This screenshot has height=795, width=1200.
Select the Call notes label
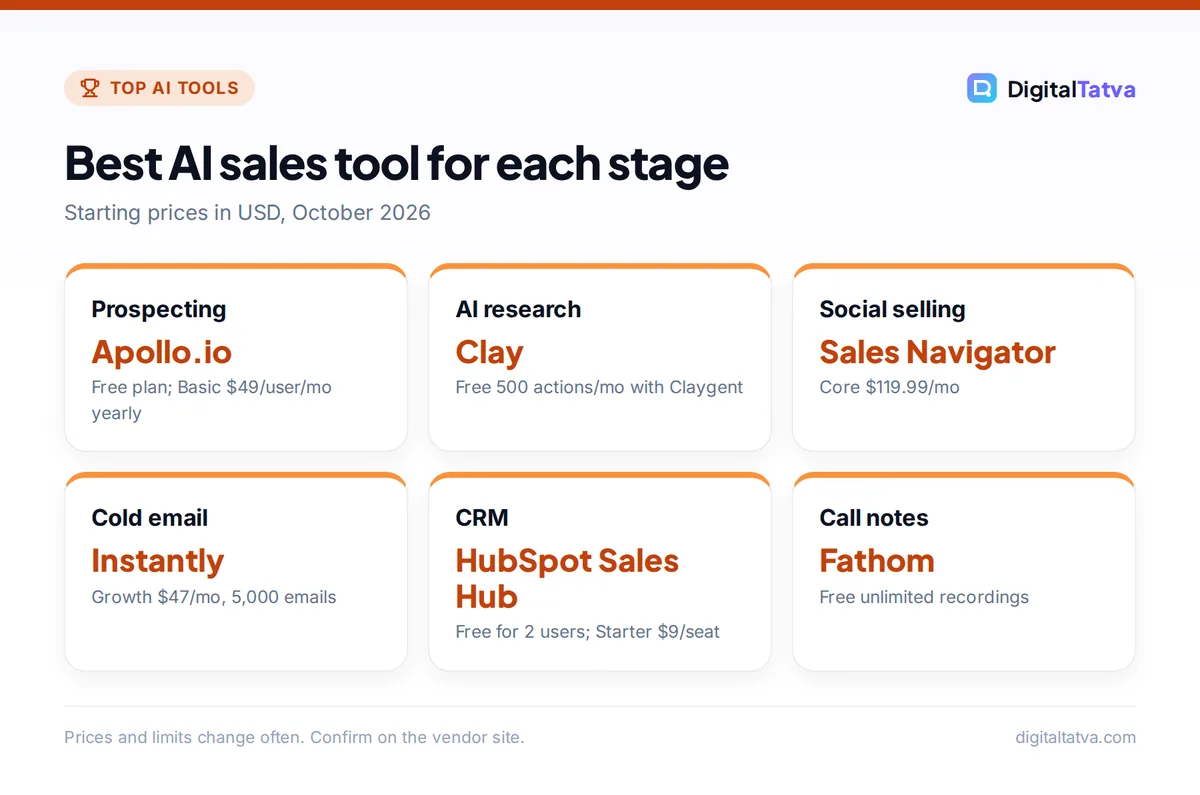click(874, 518)
